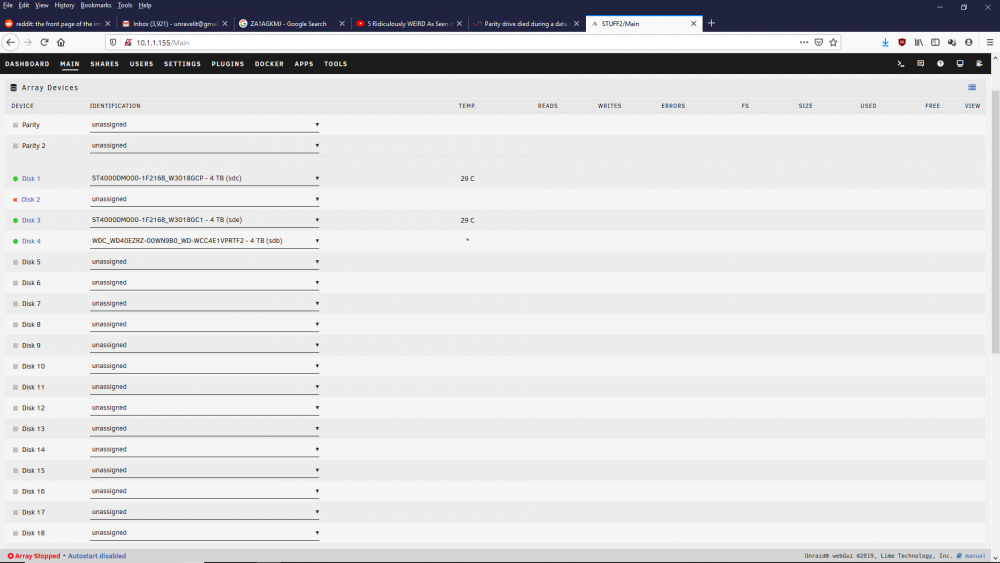
Task: Bookmark this page with star icon
Action: coord(833,42)
